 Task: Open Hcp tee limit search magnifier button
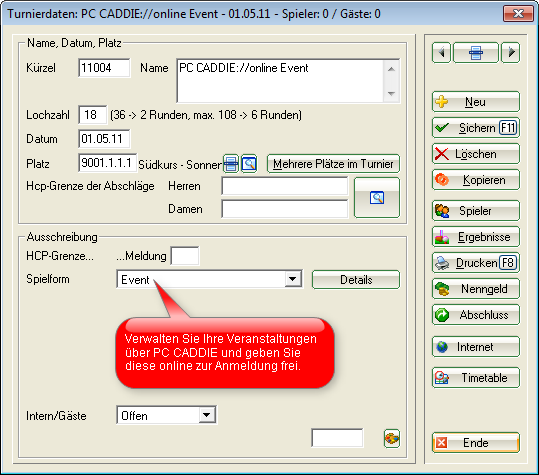point(377,198)
